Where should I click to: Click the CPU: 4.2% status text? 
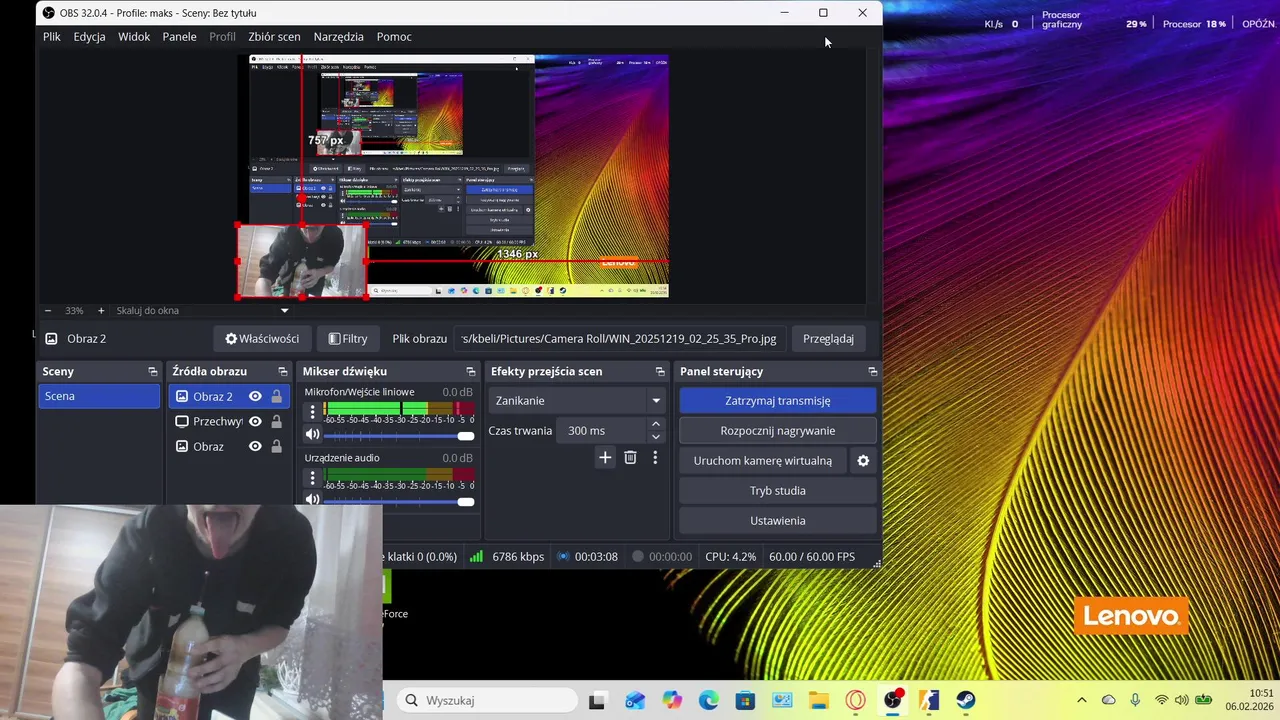(x=730, y=556)
